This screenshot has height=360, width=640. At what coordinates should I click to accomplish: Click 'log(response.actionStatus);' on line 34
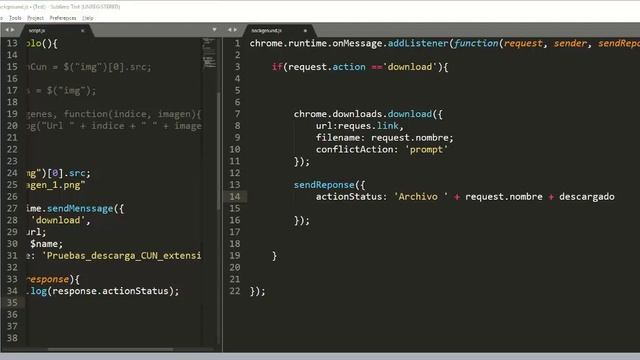(x=105, y=291)
